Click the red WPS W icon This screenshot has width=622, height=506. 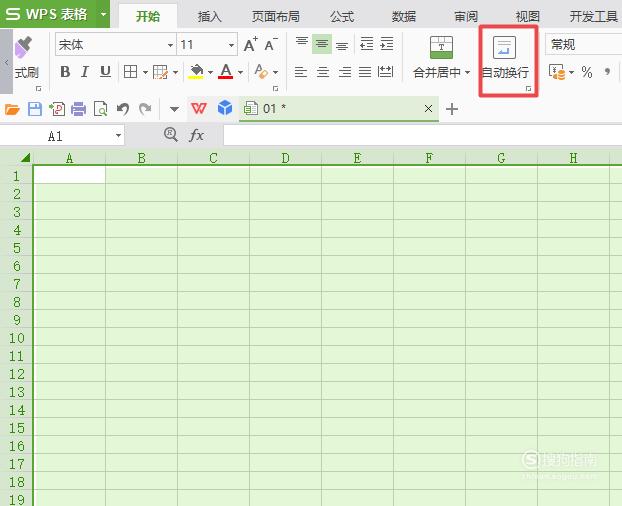pos(199,108)
